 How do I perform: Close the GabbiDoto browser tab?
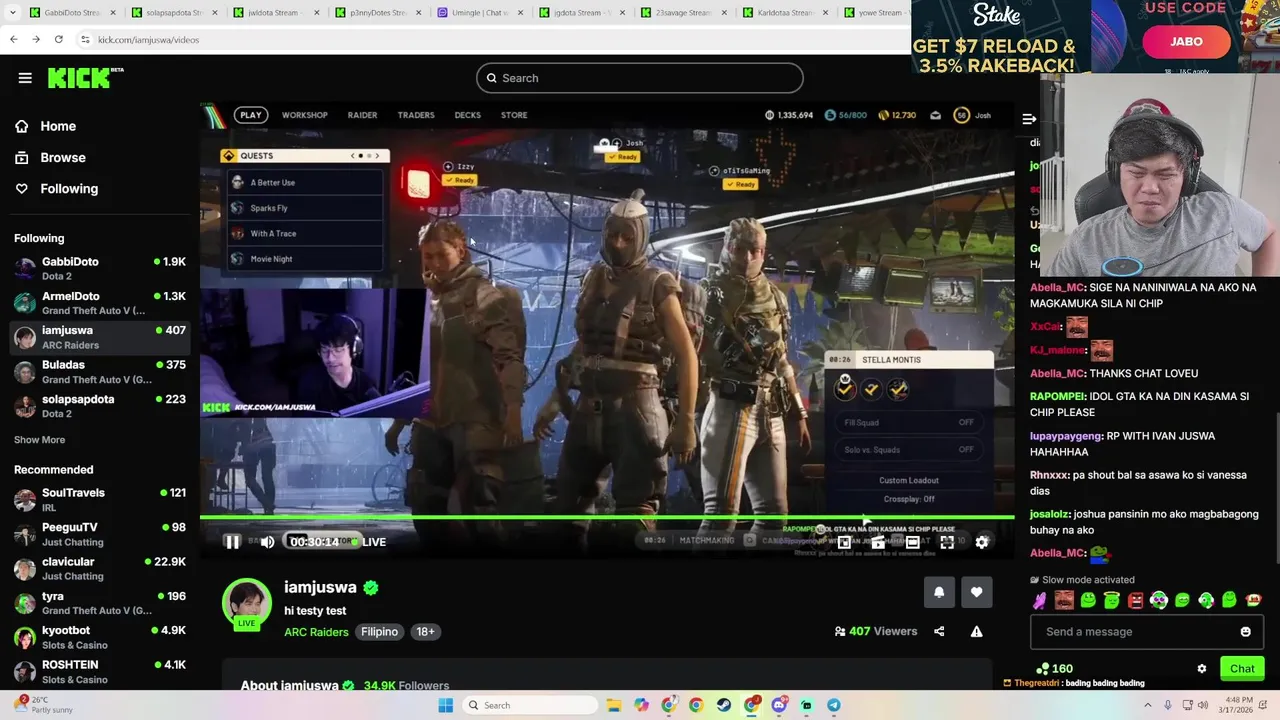113,12
